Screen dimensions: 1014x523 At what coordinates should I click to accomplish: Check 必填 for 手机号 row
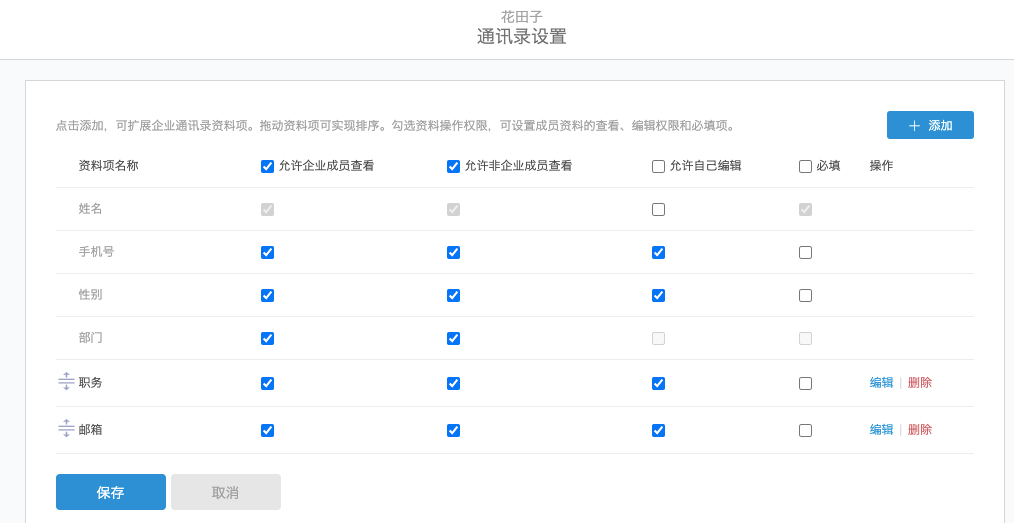pyautogui.click(x=805, y=252)
